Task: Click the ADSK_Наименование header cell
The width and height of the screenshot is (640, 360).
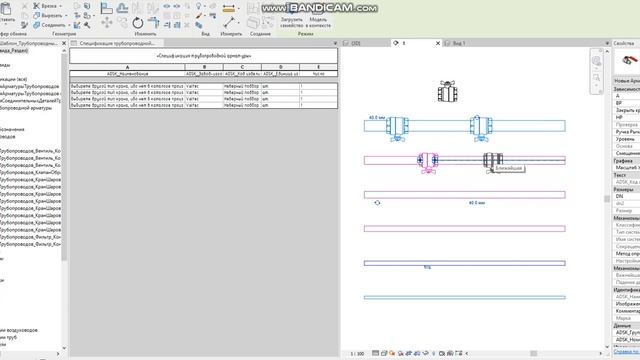Action: click(127, 74)
